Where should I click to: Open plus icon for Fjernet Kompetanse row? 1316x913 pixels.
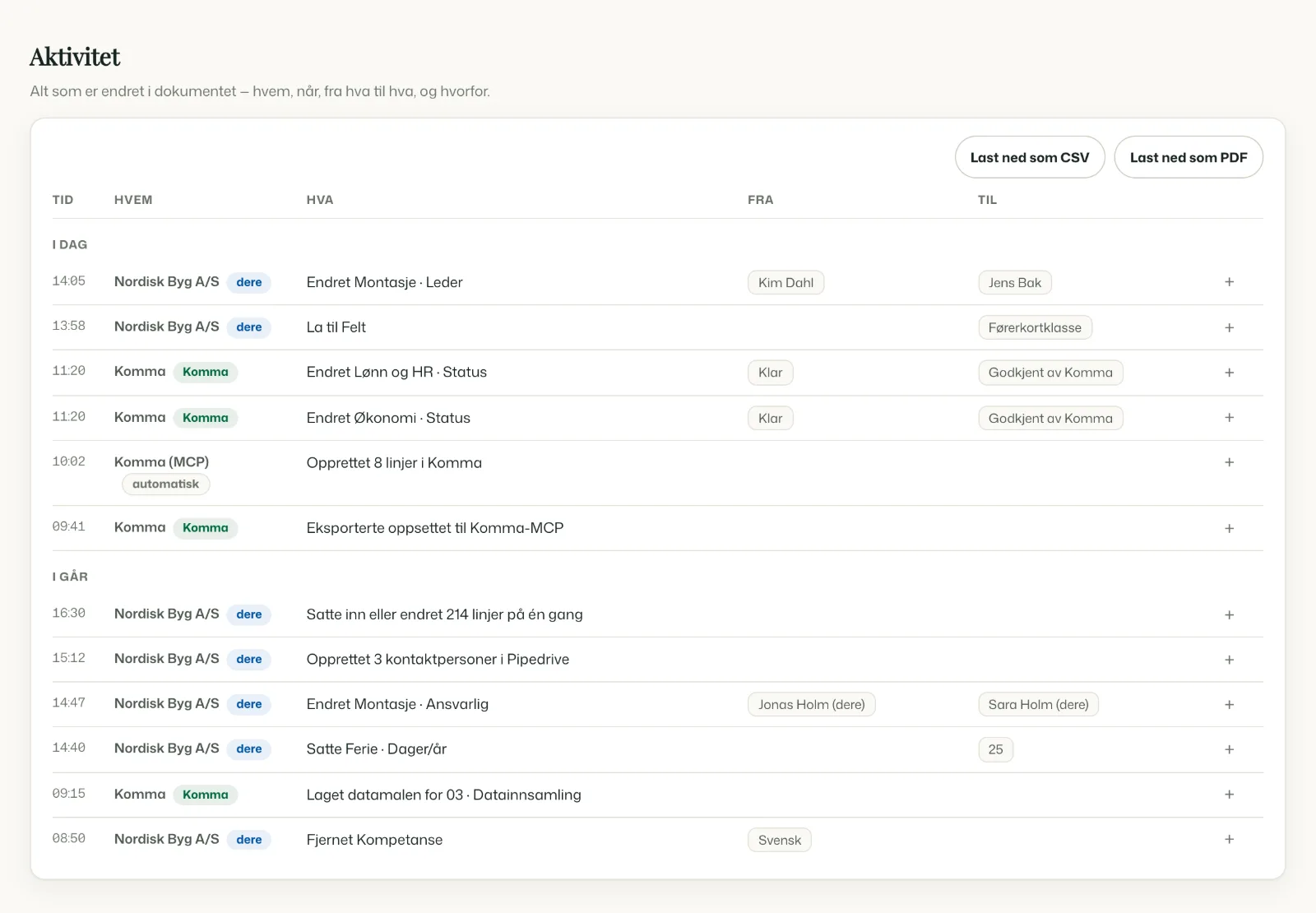point(1229,840)
